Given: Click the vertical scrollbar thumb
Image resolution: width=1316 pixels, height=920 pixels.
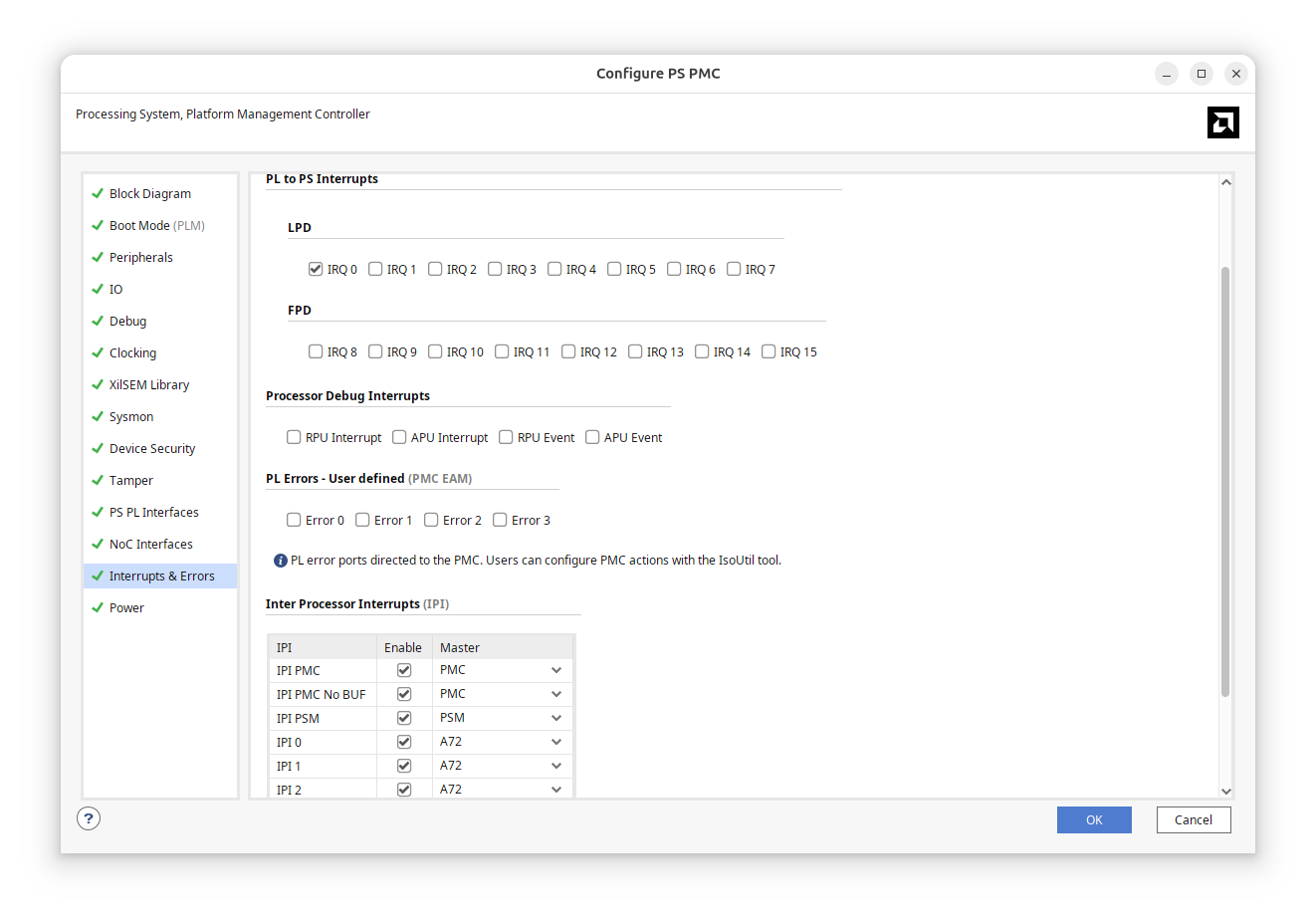Looking at the screenshot, I should pos(1225,478).
